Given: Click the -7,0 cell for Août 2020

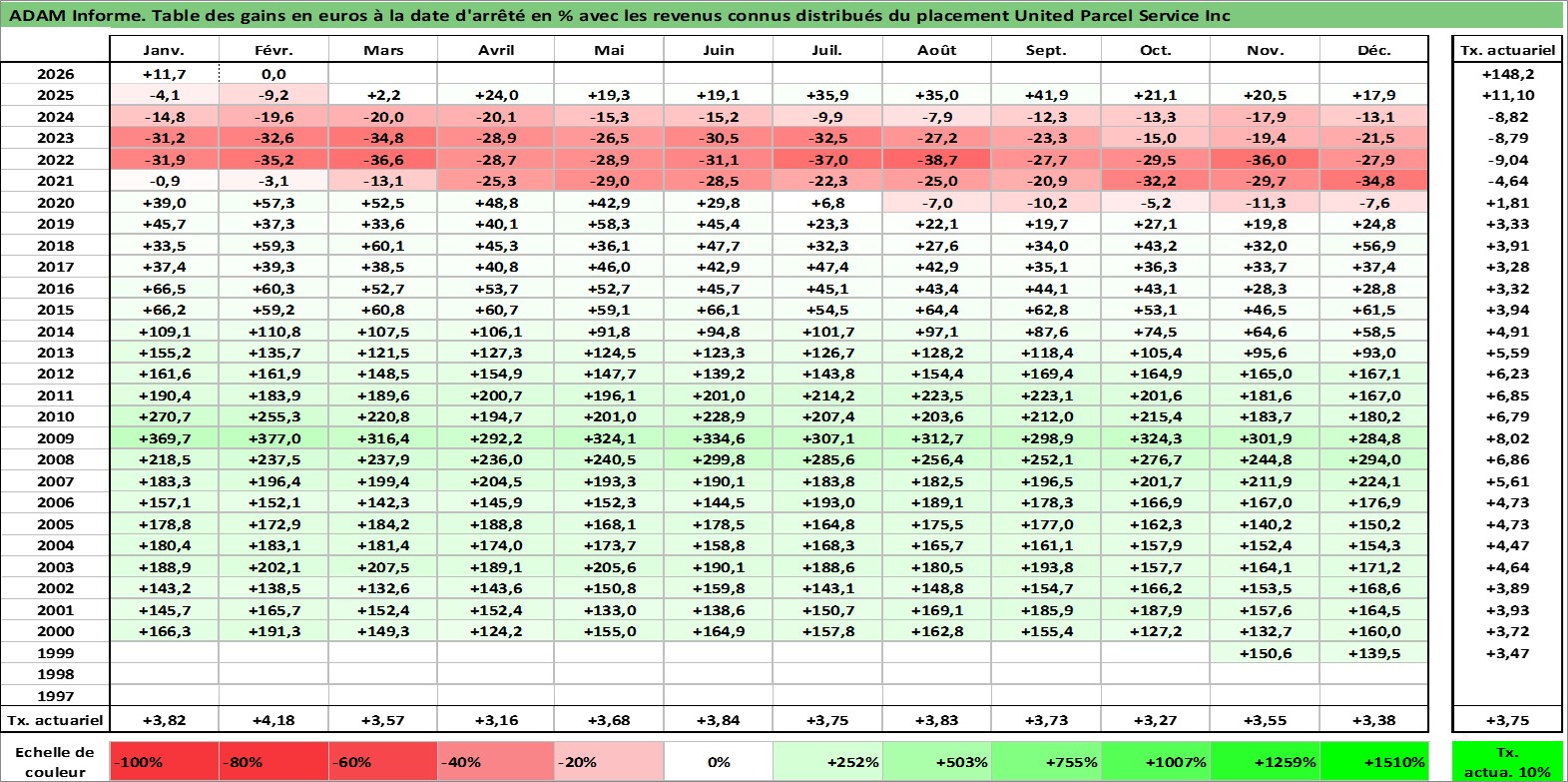Looking at the screenshot, I should point(936,203).
